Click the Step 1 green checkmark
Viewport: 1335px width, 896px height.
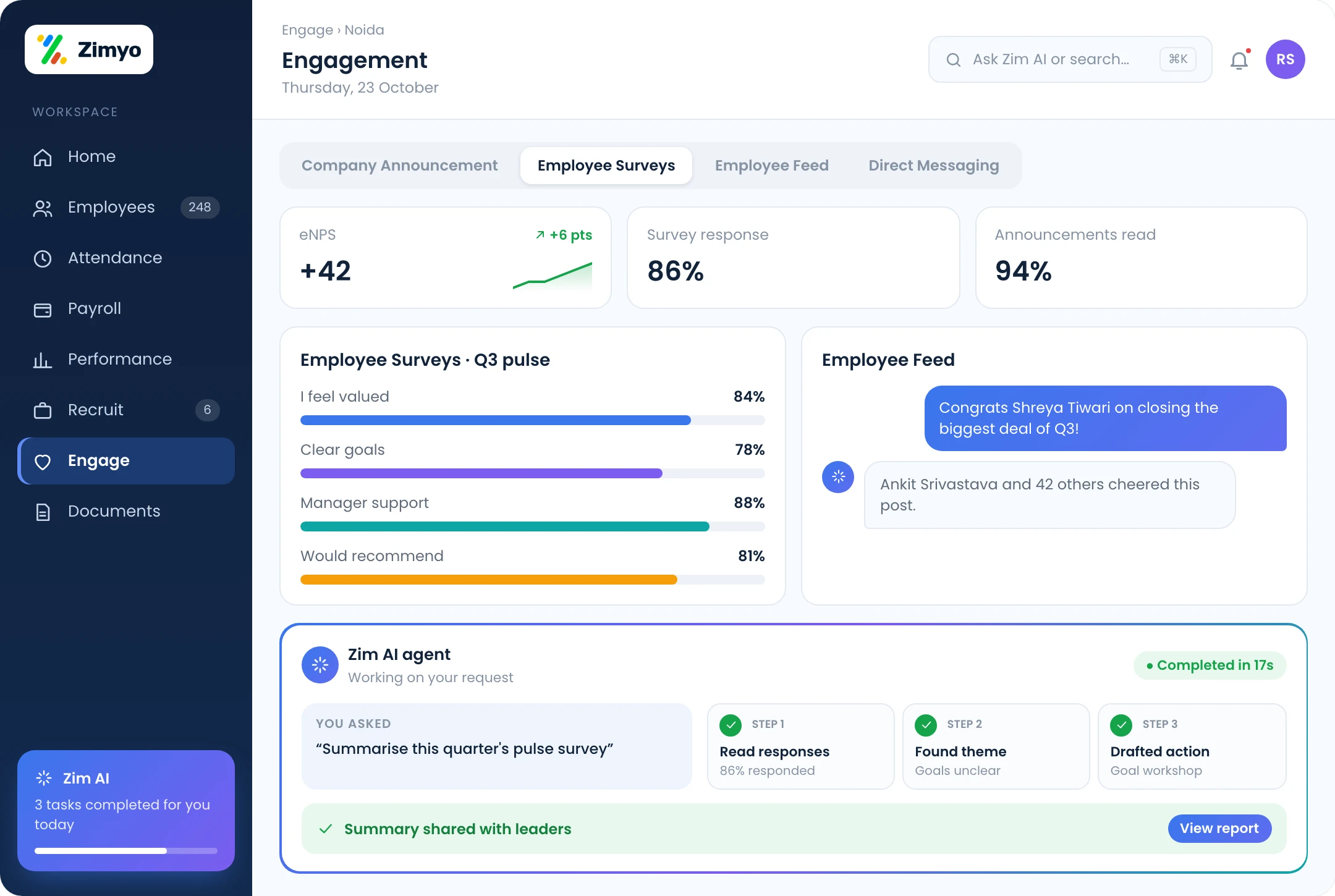point(731,725)
